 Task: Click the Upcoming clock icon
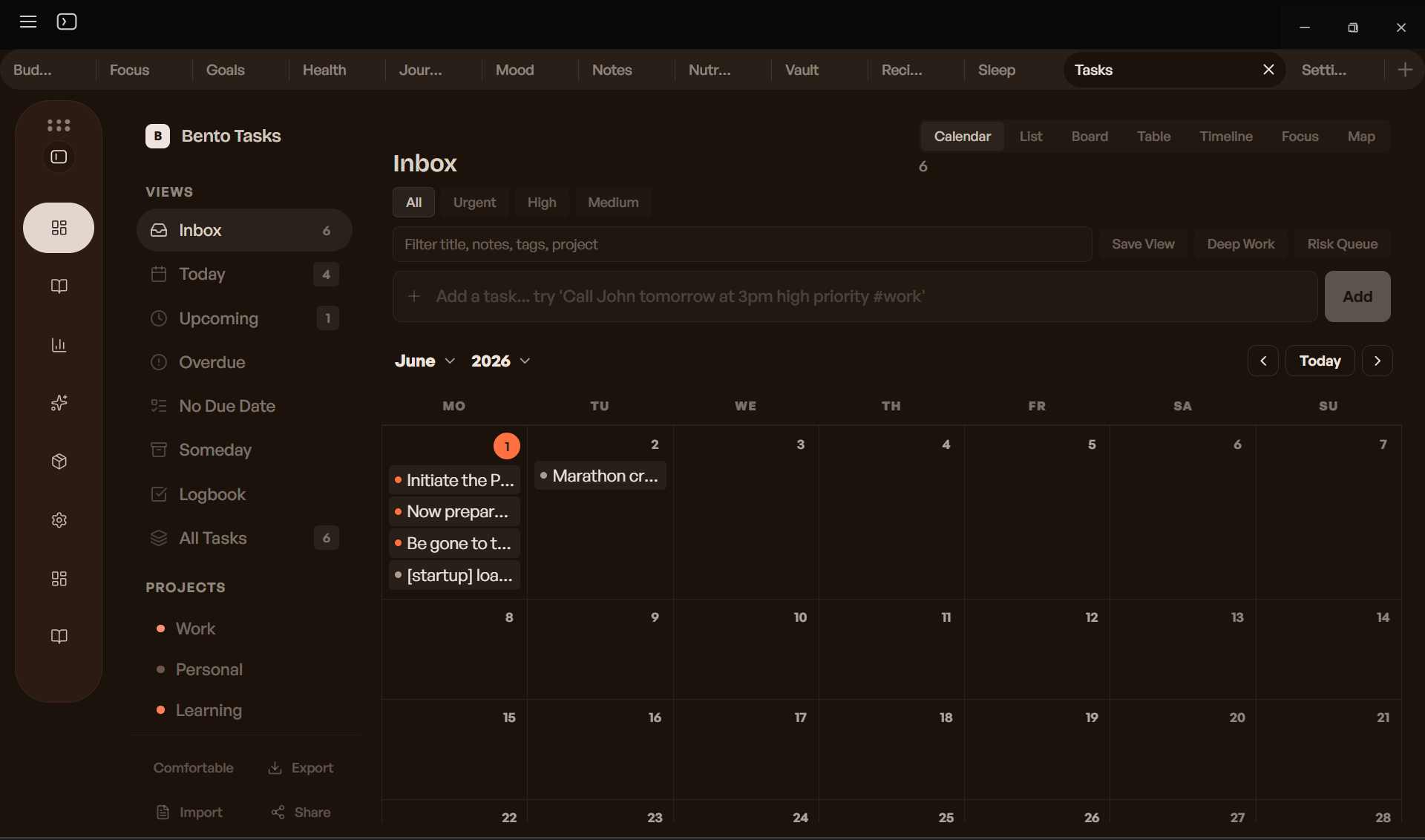click(x=159, y=318)
